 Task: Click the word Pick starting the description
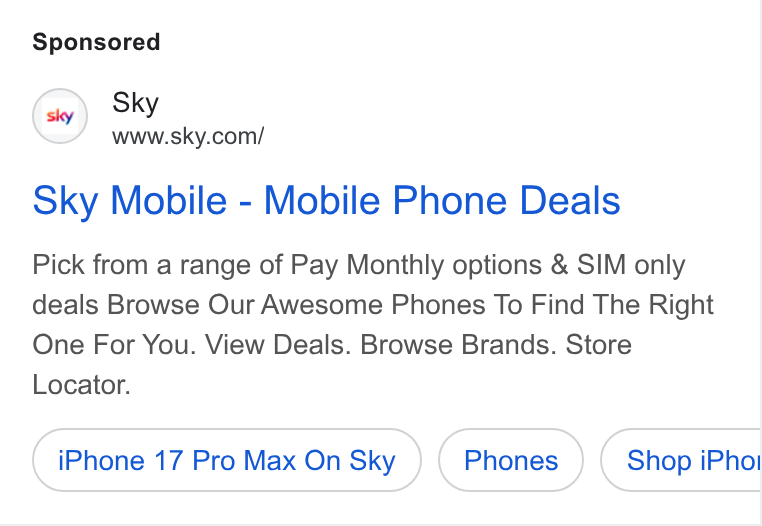point(58,265)
